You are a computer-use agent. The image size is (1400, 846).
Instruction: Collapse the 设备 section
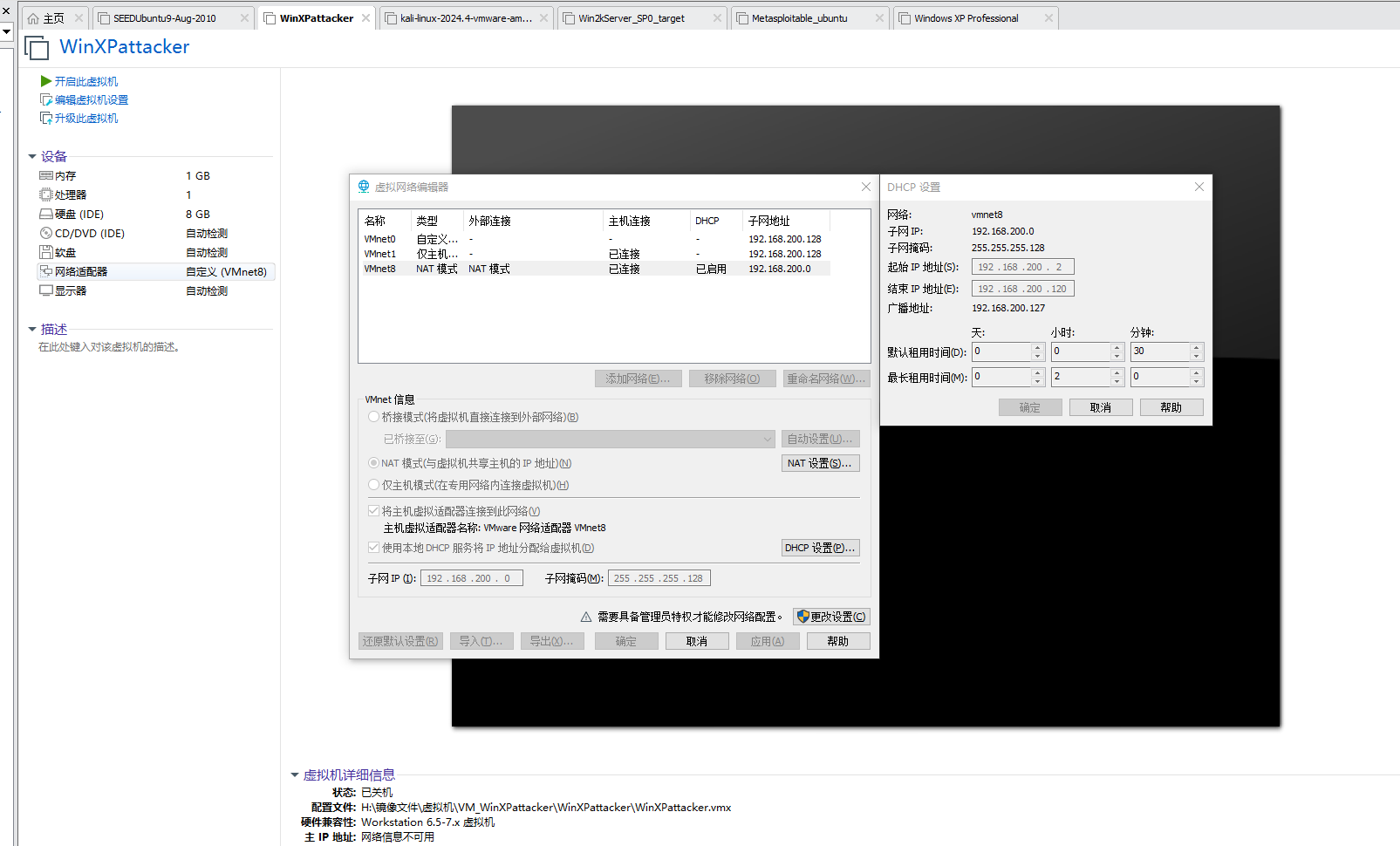coord(32,157)
